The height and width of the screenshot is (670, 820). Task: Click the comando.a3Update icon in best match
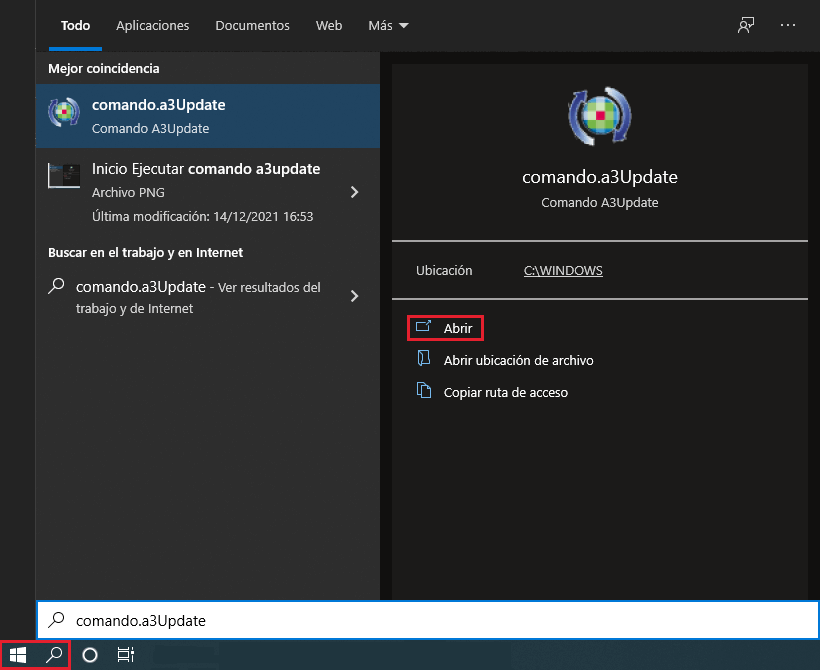pyautogui.click(x=64, y=112)
